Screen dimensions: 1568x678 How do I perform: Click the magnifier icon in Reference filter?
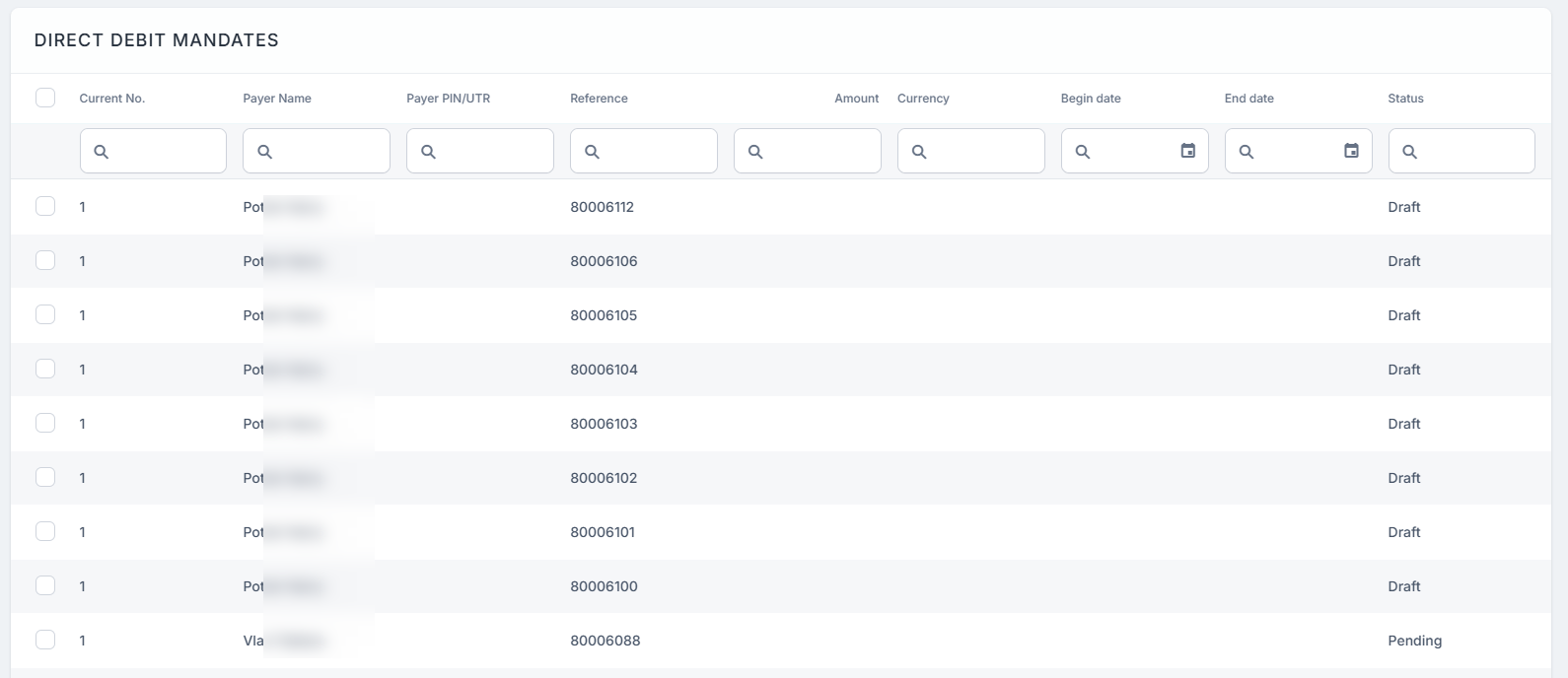click(592, 152)
